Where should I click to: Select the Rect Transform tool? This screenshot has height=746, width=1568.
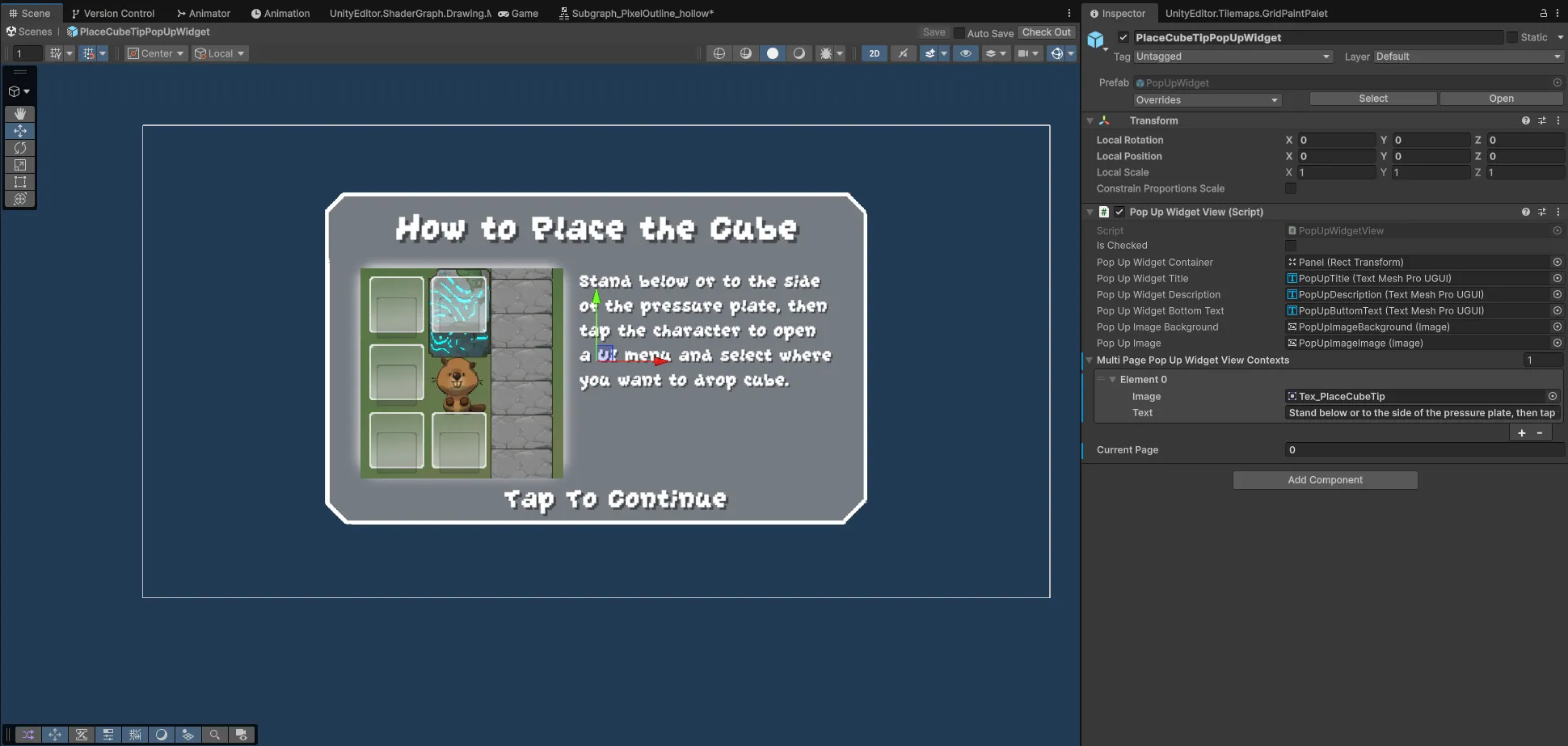pos(20,182)
